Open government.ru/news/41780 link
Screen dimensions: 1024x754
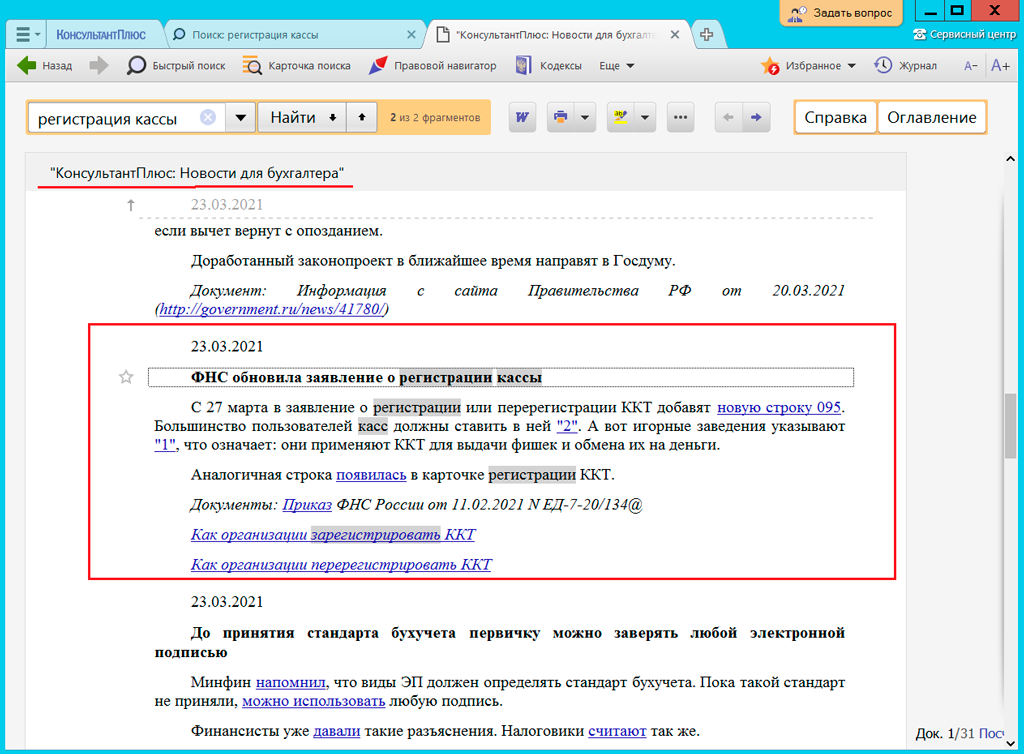click(272, 309)
